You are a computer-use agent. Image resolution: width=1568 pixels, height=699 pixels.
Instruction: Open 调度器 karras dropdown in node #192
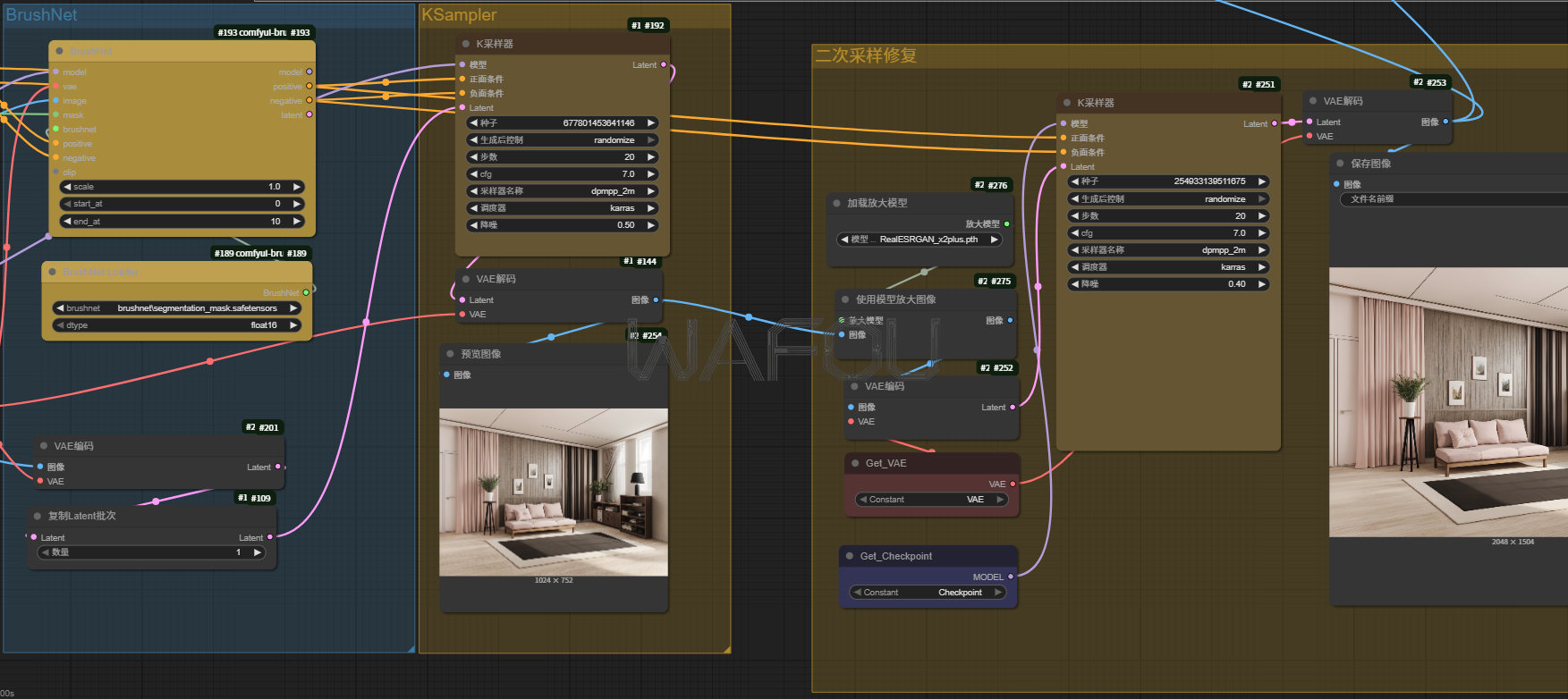tap(563, 208)
